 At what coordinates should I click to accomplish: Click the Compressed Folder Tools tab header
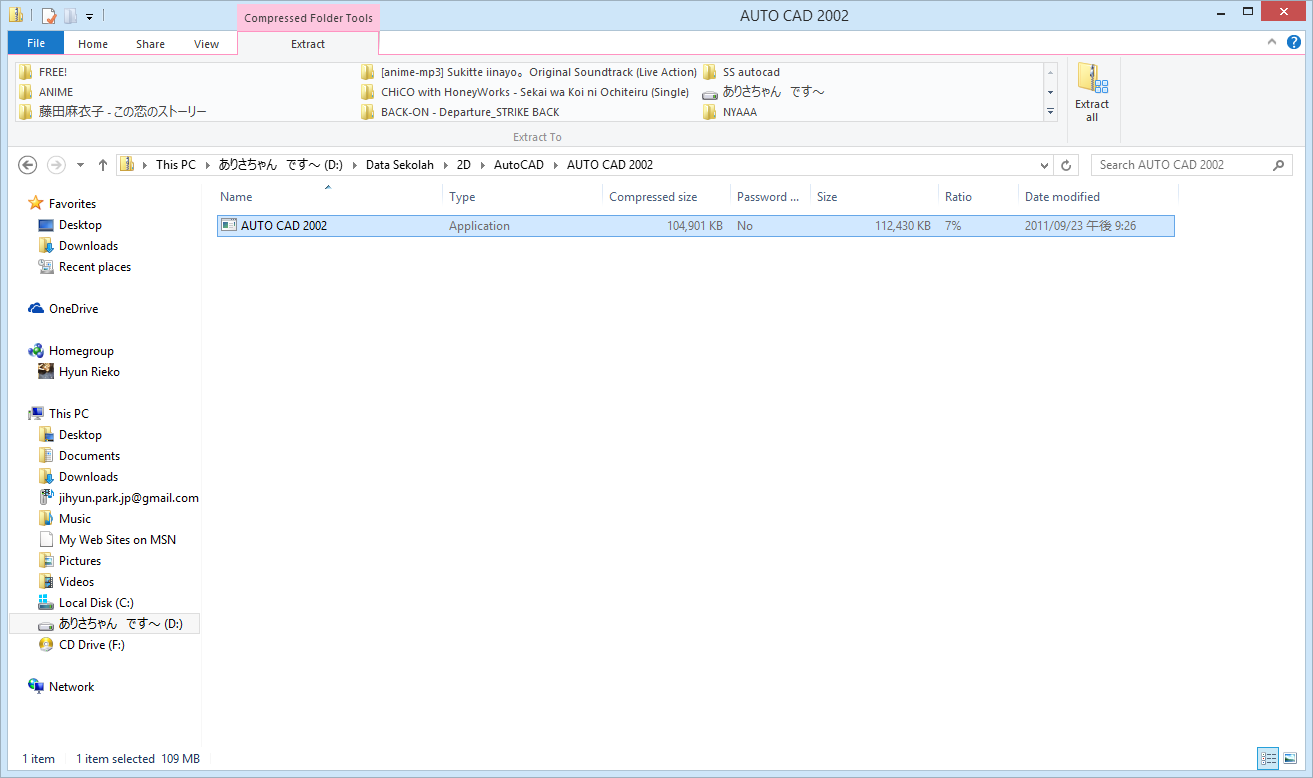308,18
